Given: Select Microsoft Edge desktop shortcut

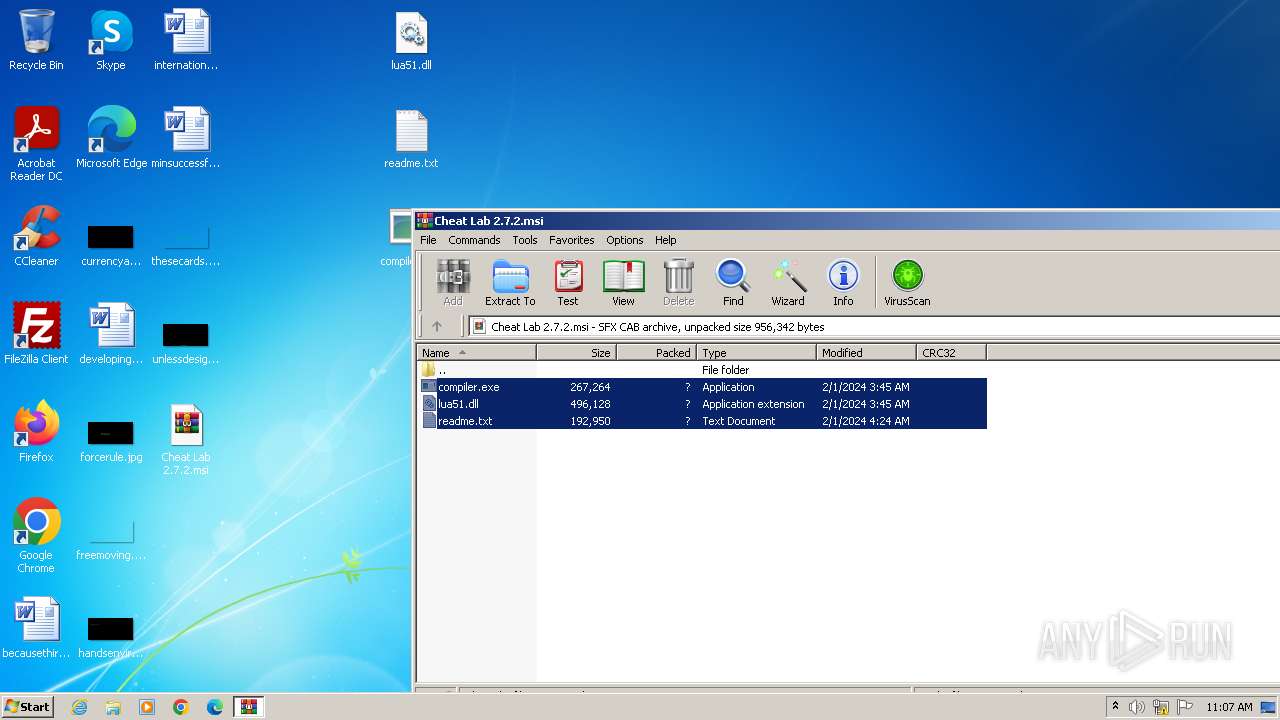Looking at the screenshot, I should (x=111, y=138).
